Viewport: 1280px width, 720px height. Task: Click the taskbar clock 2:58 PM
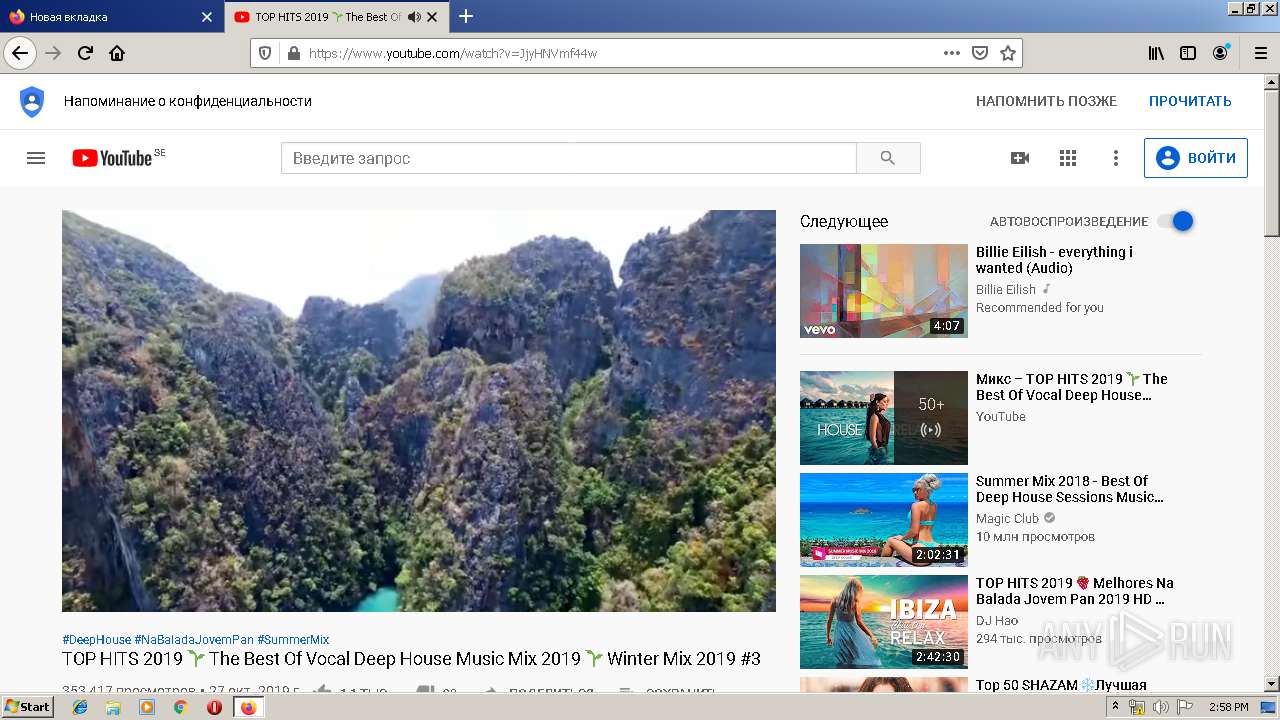click(1229, 707)
